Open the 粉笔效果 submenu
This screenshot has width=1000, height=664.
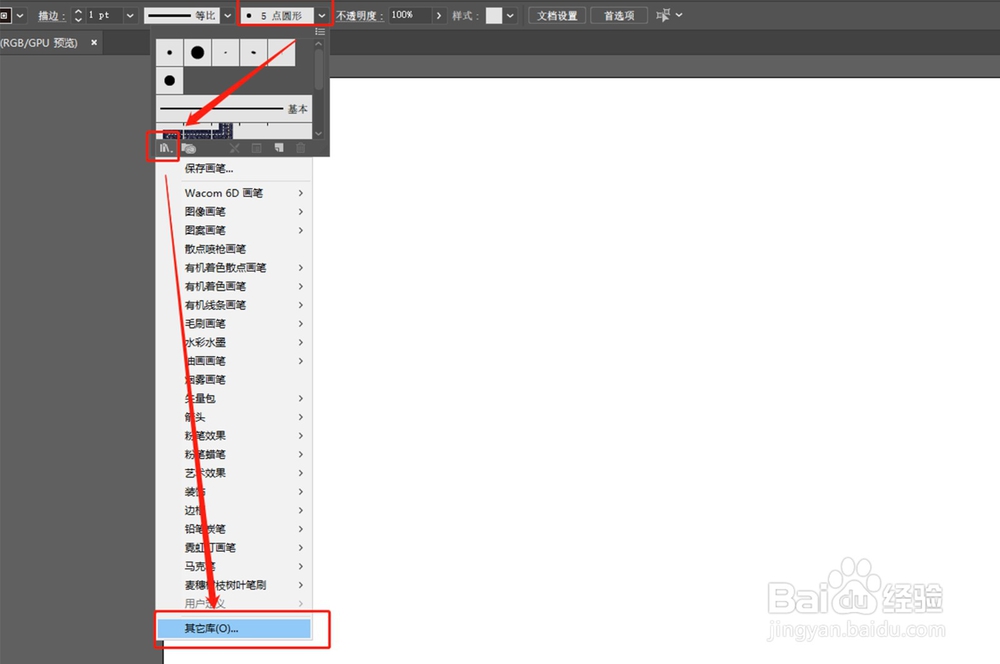(x=234, y=436)
